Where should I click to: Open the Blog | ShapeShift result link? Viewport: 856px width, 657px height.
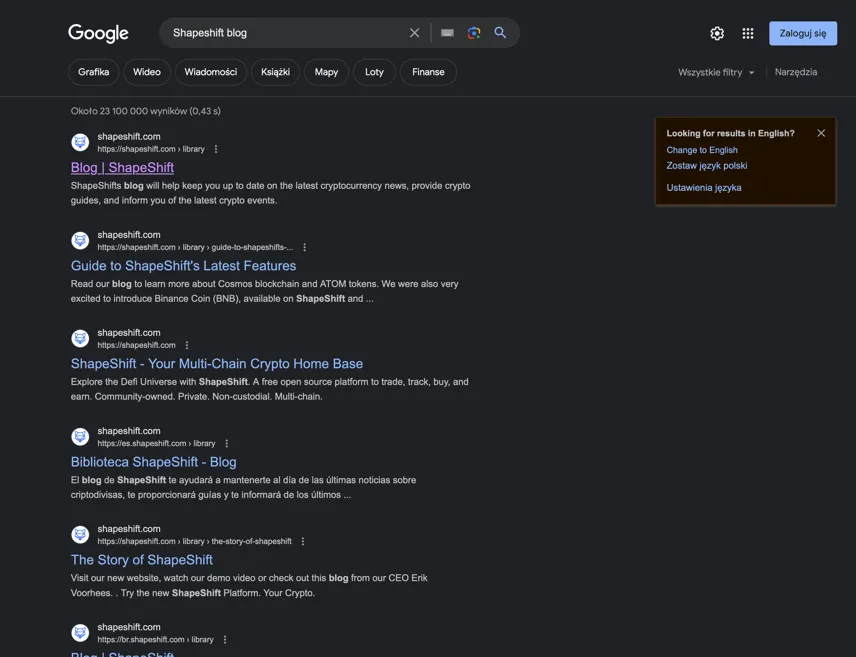(x=122, y=168)
